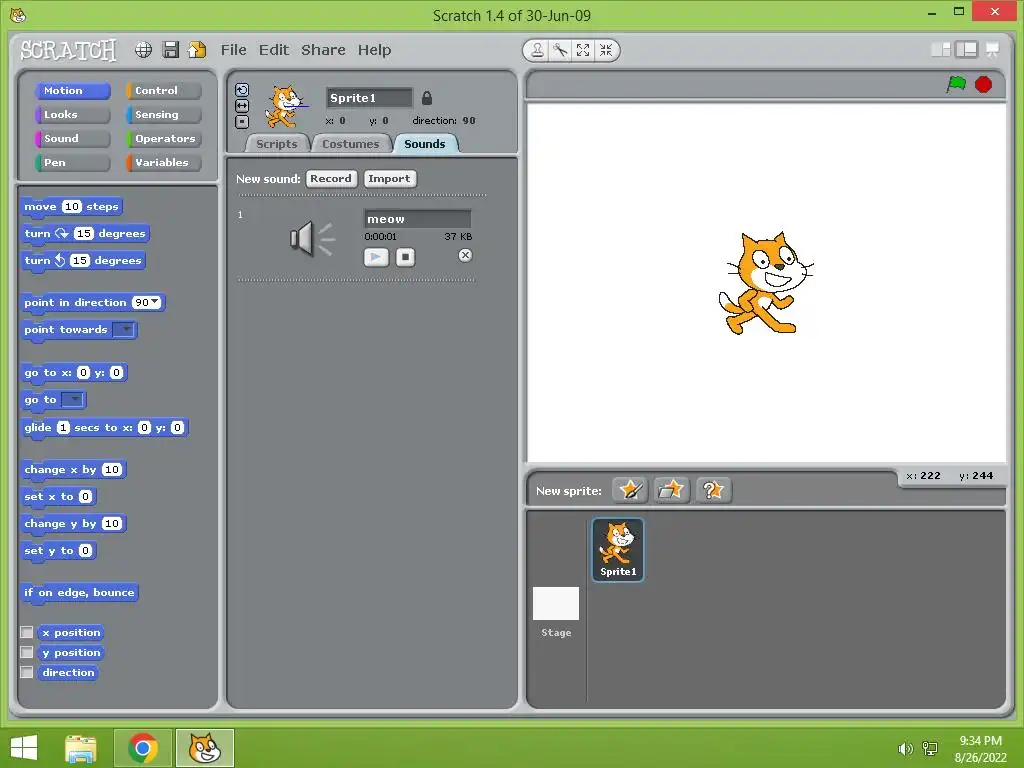Screen dimensions: 1024x768
Task: Click the Windows Start button
Action: coord(24,748)
